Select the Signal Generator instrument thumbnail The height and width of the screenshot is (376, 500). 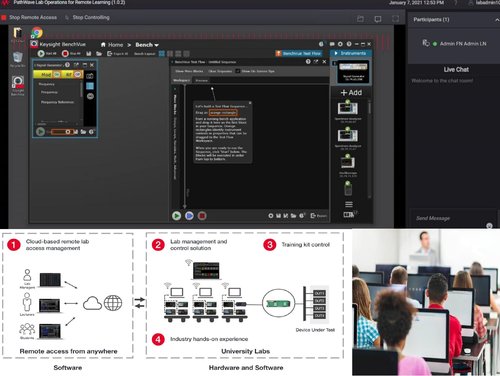point(353,71)
